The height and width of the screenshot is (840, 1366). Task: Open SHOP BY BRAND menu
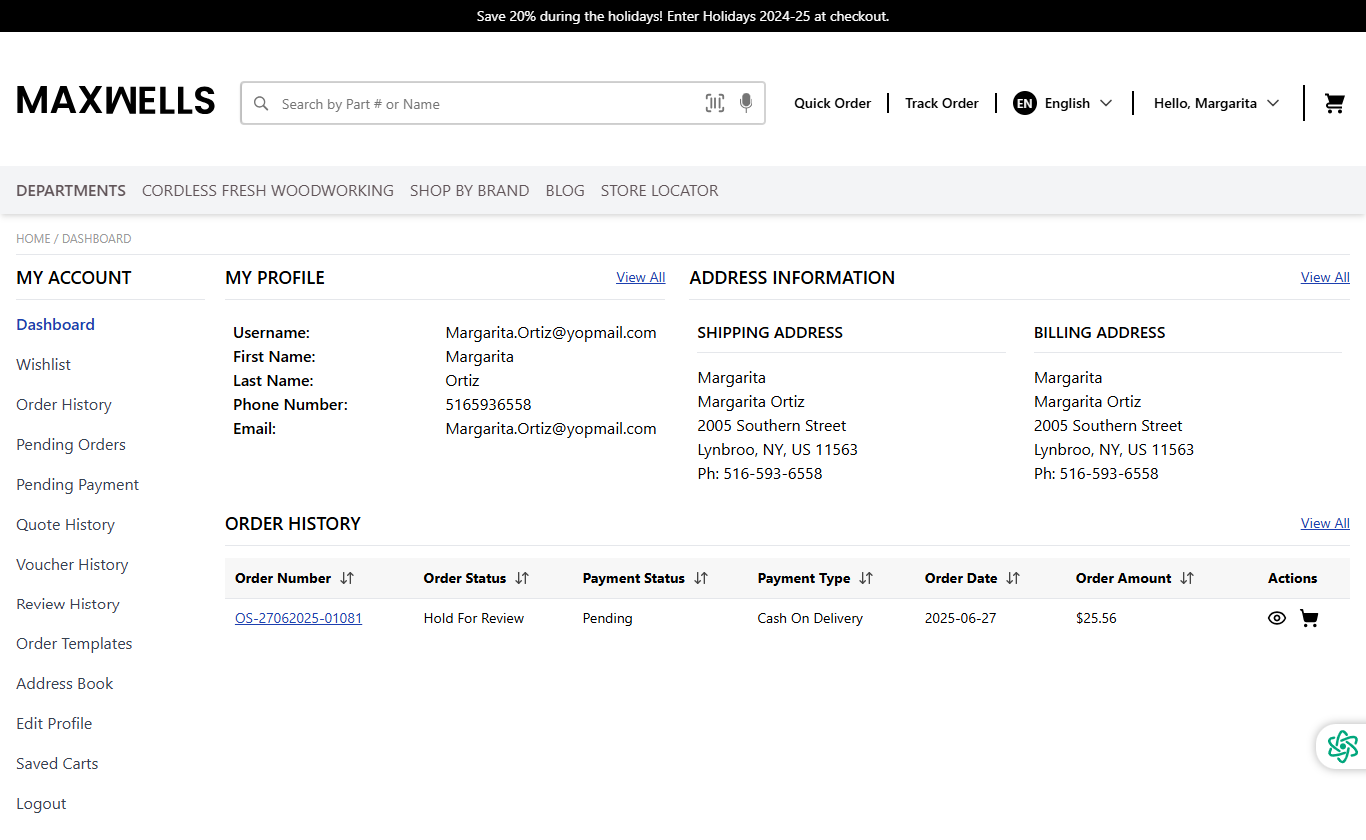click(x=470, y=190)
